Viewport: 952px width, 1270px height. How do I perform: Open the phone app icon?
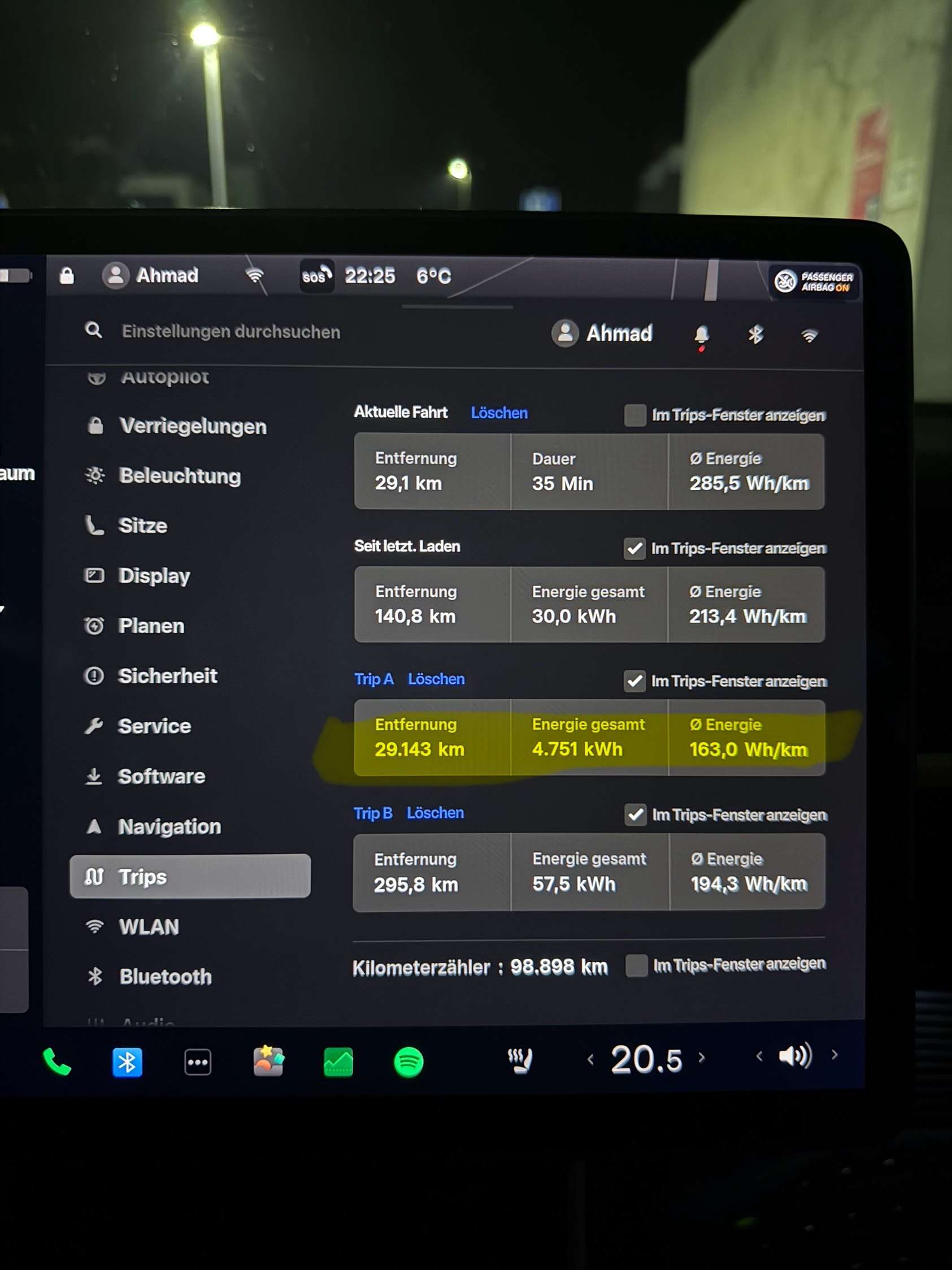57,1062
